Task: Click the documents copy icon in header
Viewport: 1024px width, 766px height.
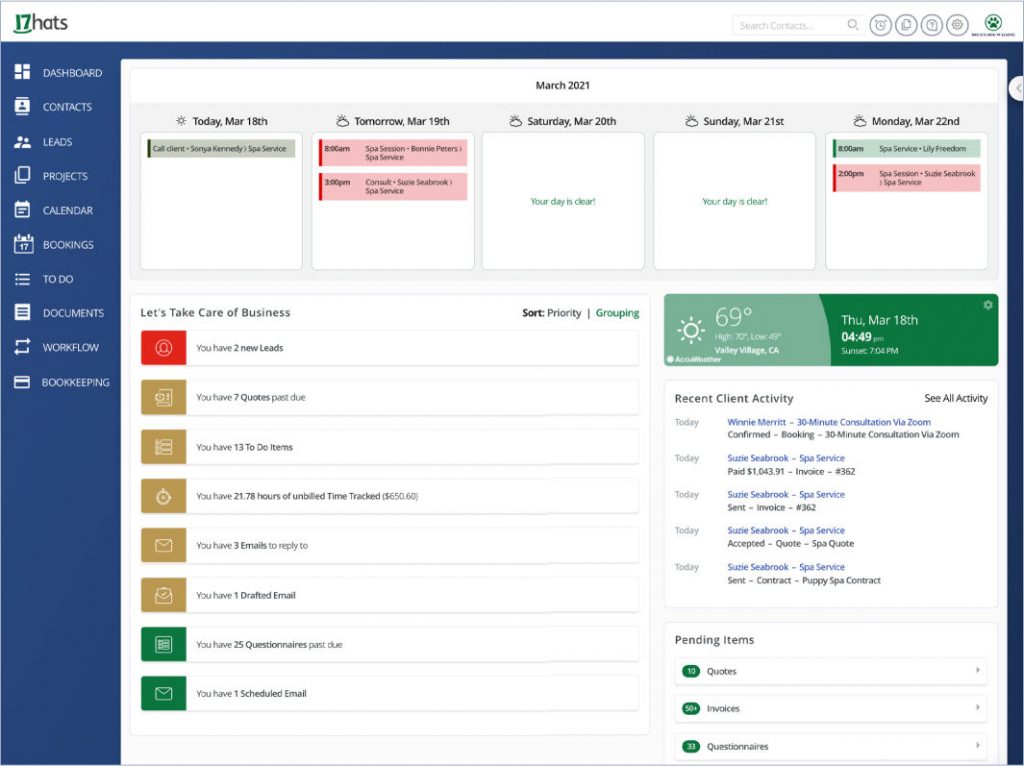Action: point(906,26)
